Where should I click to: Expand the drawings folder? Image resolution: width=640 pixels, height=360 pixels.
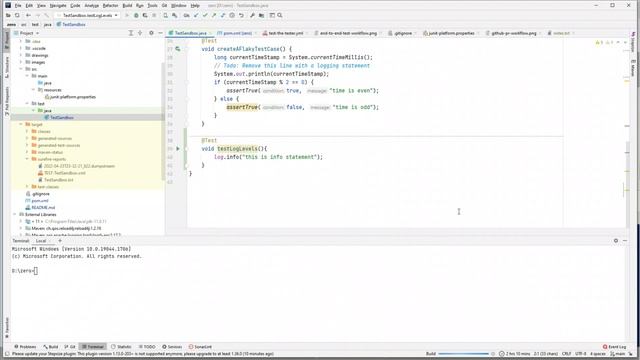21,55
